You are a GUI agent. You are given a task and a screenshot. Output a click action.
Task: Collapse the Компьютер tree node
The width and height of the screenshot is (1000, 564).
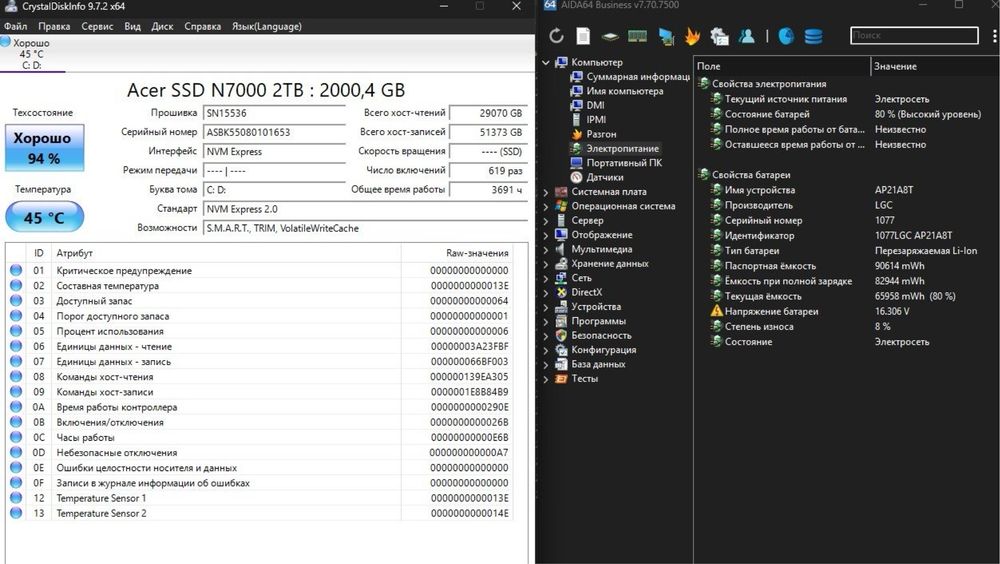[546, 63]
